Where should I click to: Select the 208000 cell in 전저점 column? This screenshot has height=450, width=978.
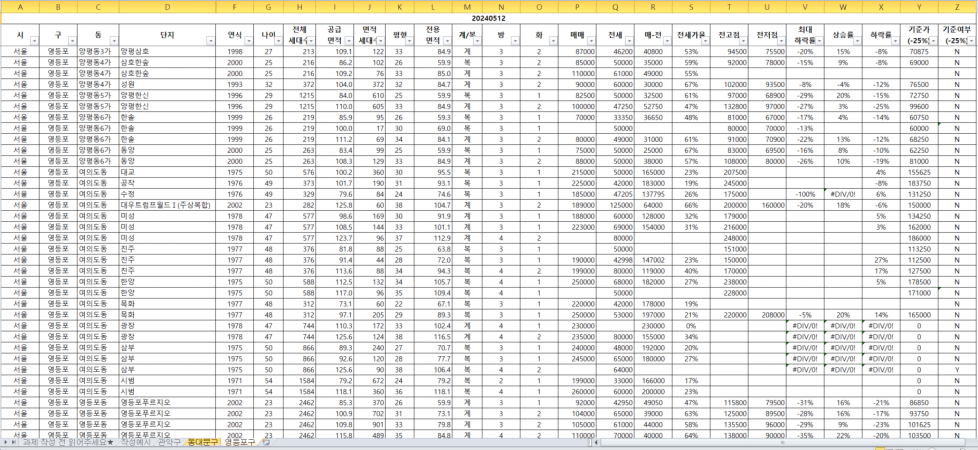click(x=766, y=314)
